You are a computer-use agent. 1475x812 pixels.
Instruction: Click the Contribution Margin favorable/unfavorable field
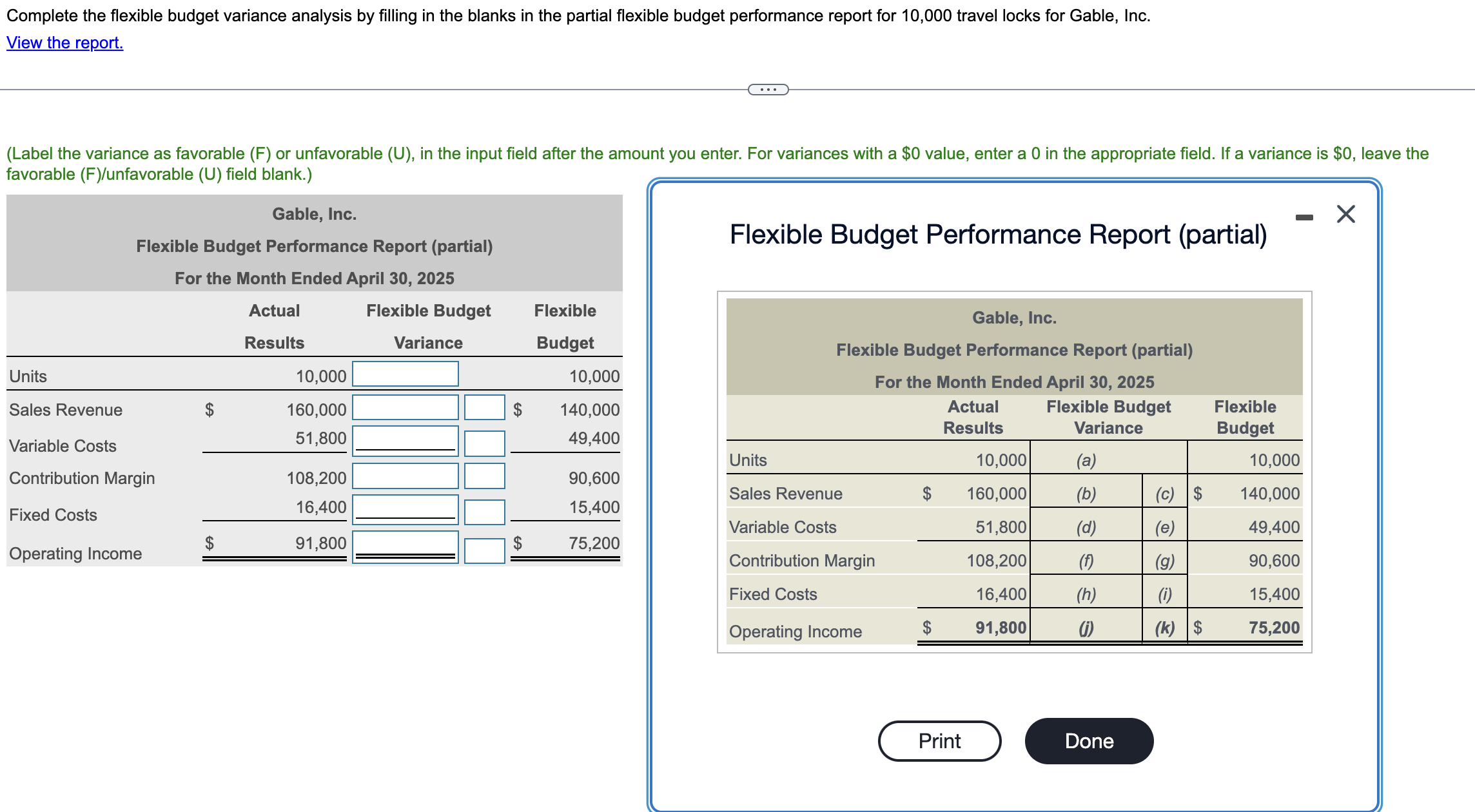click(484, 477)
